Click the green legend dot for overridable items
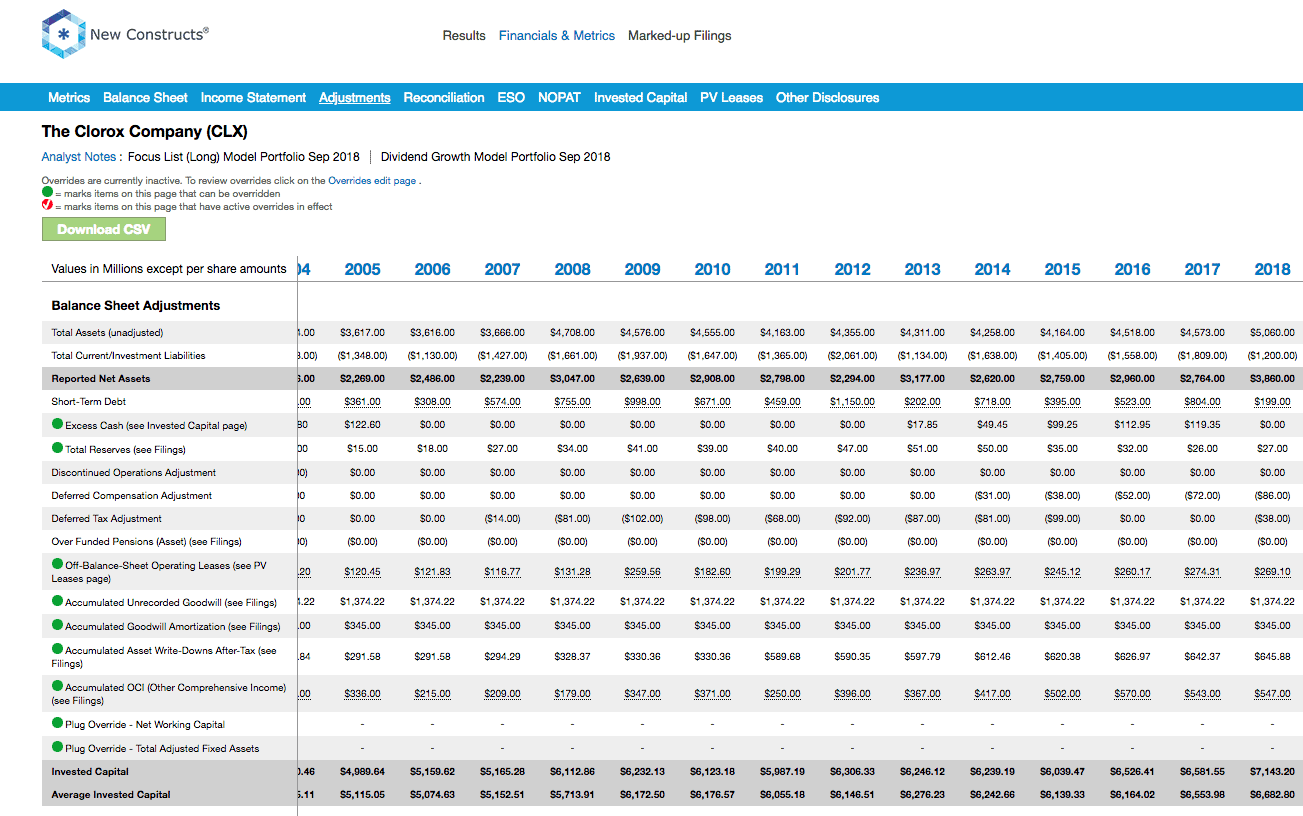The height and width of the screenshot is (816, 1303). (47, 192)
